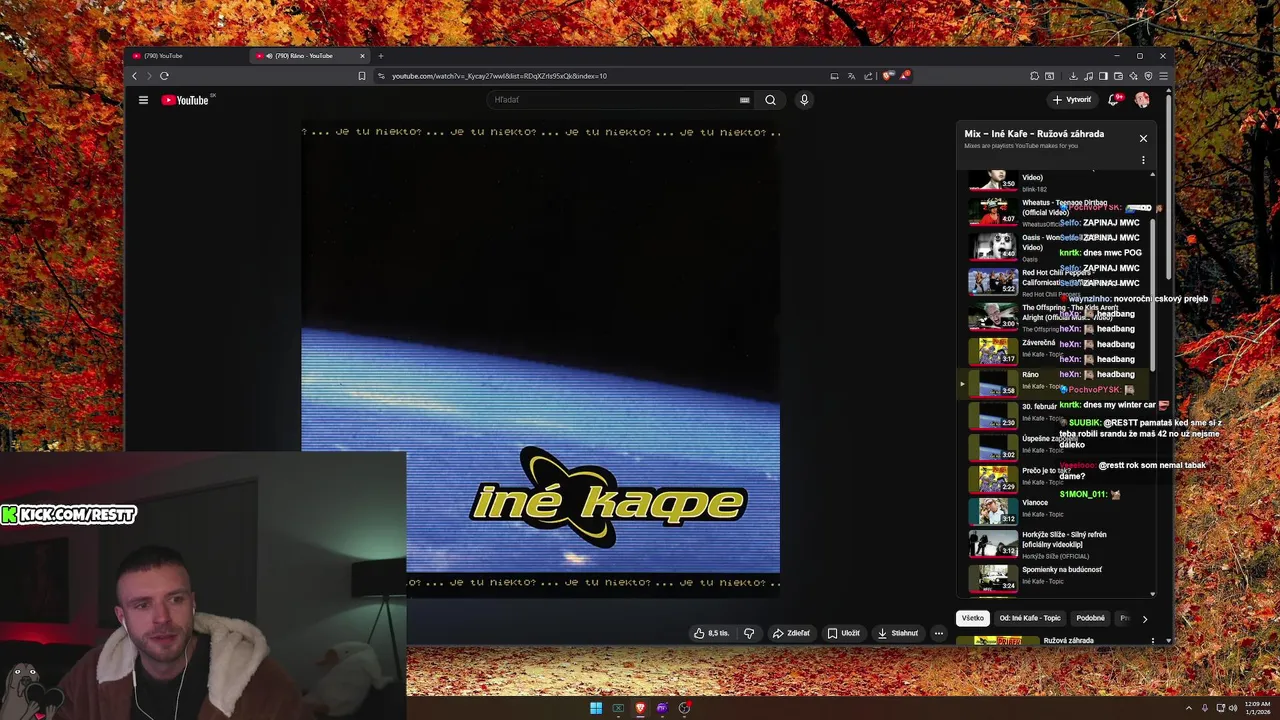Screen dimensions: 1280x720
Task: Select the Všetko filter chip
Action: pyautogui.click(x=973, y=618)
